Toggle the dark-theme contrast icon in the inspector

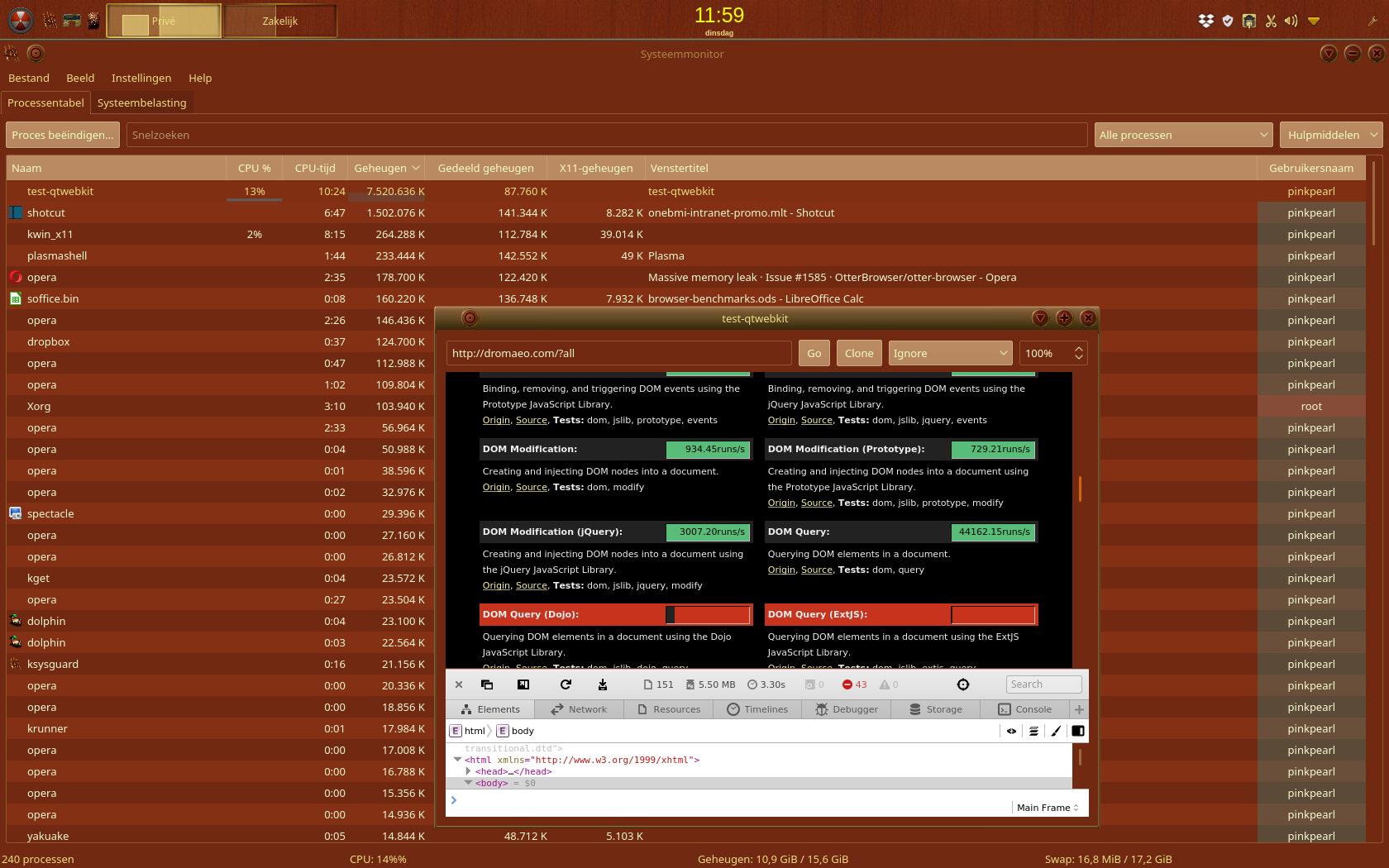[x=1077, y=731]
